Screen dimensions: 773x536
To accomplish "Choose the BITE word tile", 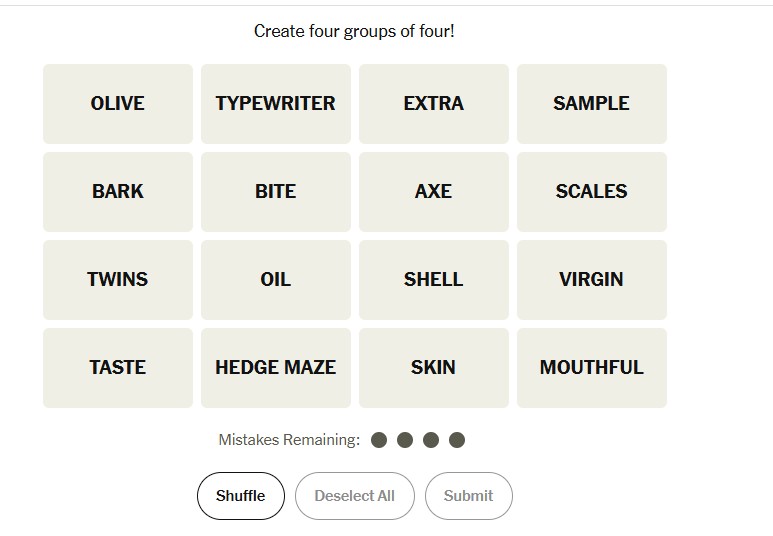I will pos(276,192).
